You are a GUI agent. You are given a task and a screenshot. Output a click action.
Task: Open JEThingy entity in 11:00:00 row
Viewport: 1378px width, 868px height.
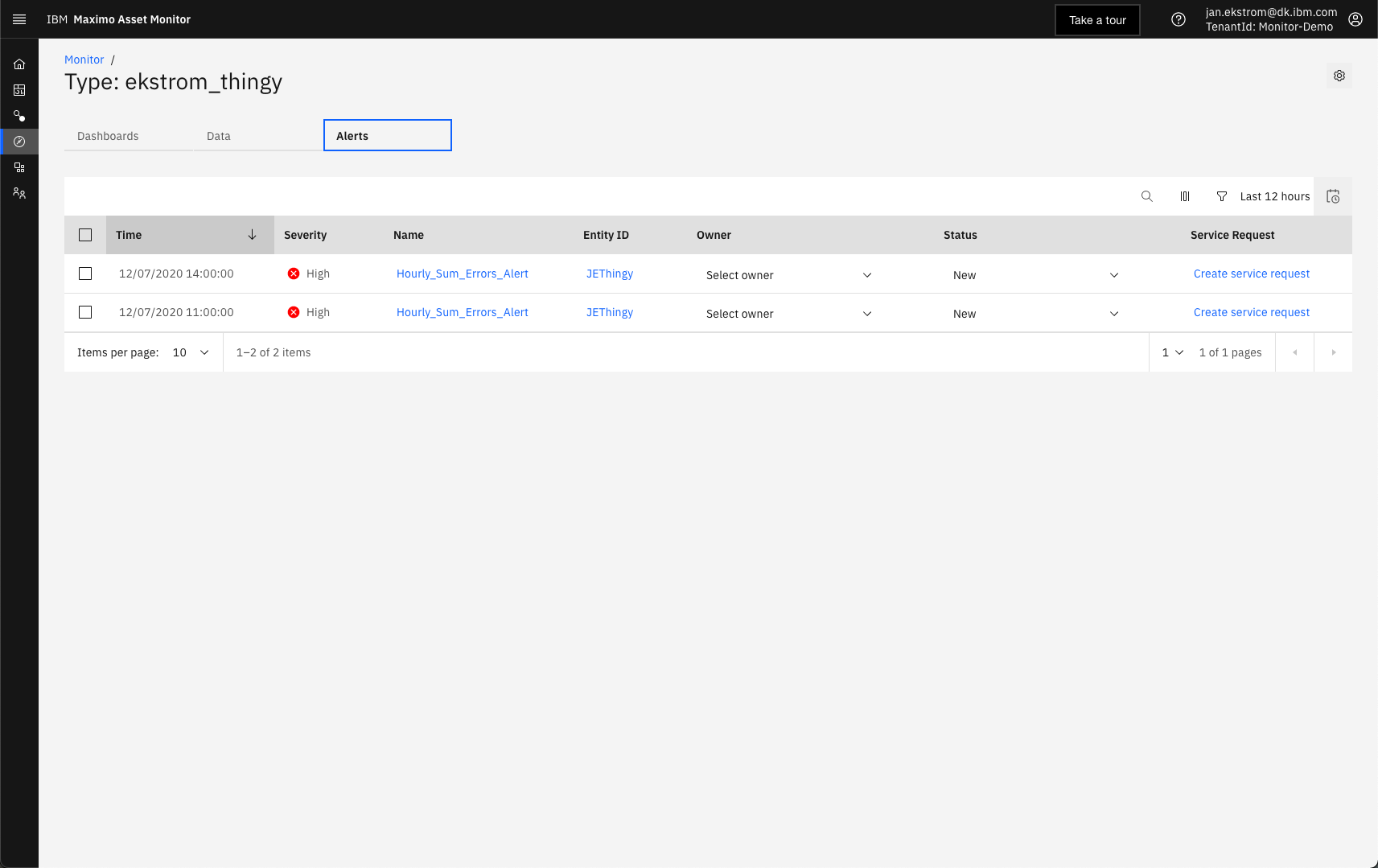[610, 312]
